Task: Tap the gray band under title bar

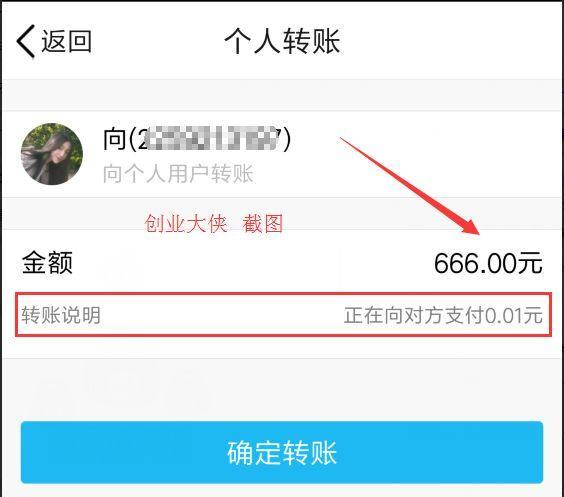Action: (282, 95)
